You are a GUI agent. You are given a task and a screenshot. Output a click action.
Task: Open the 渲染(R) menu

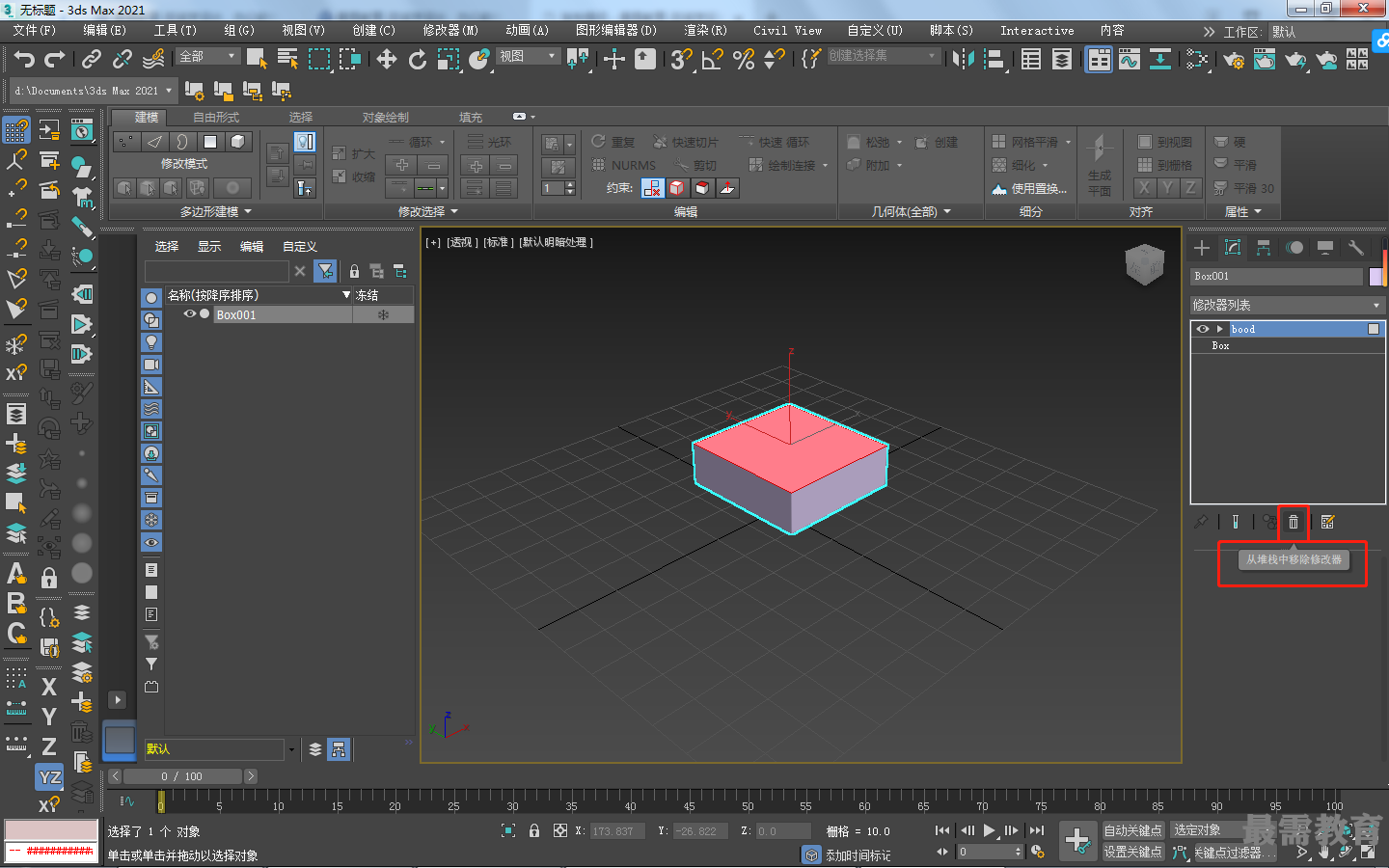(x=706, y=31)
